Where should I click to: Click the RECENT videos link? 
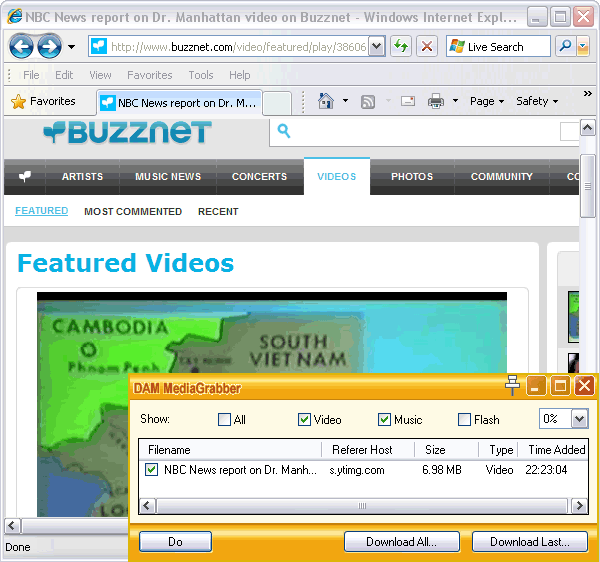tap(218, 212)
